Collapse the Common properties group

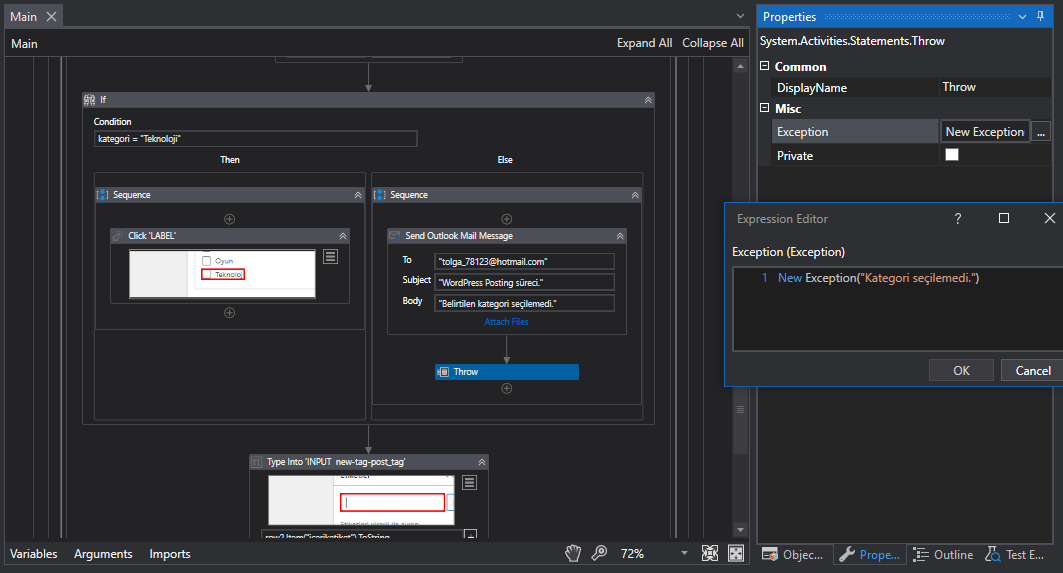point(765,66)
